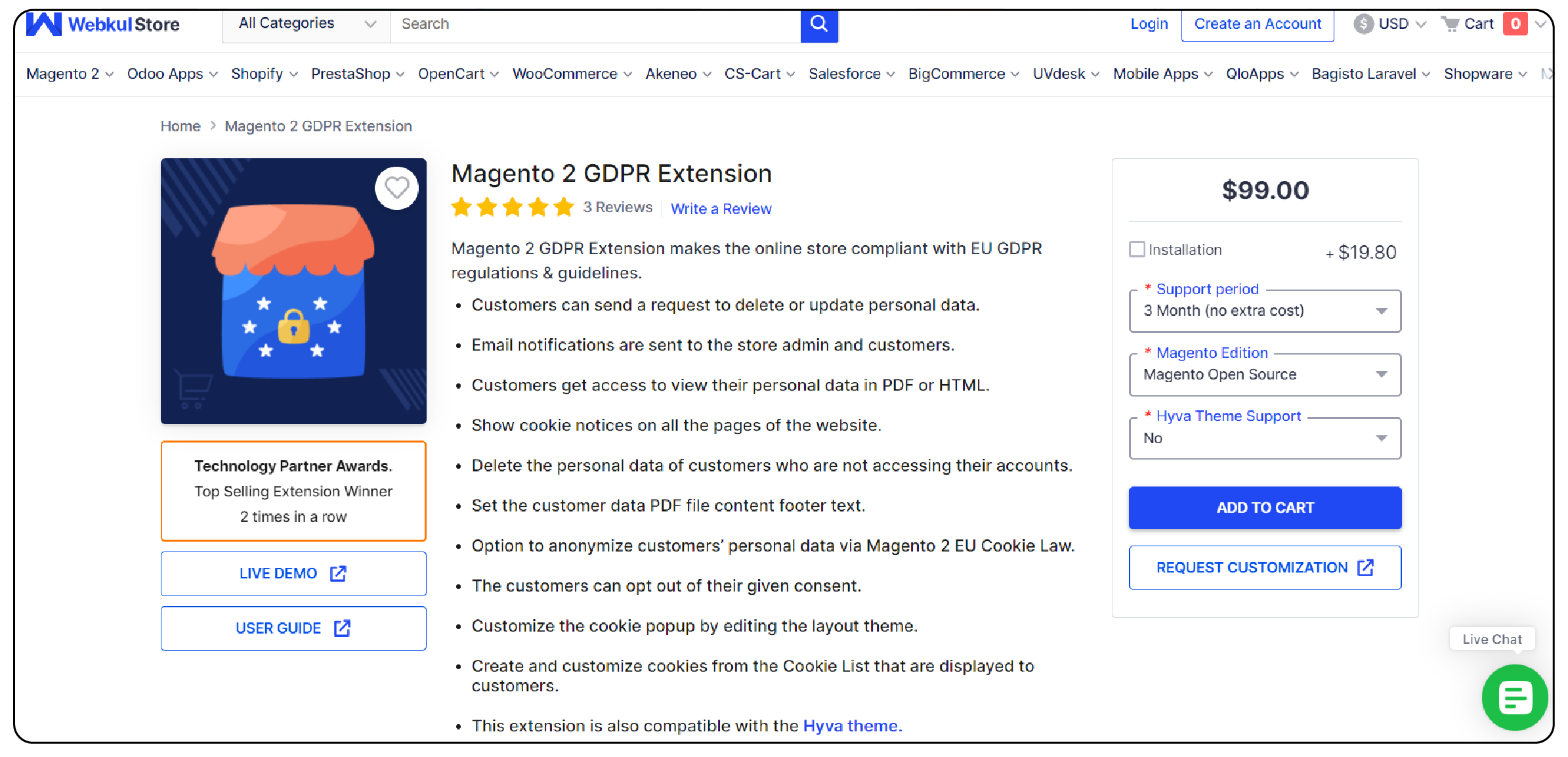Open the Support period dropdown

pos(1265,311)
